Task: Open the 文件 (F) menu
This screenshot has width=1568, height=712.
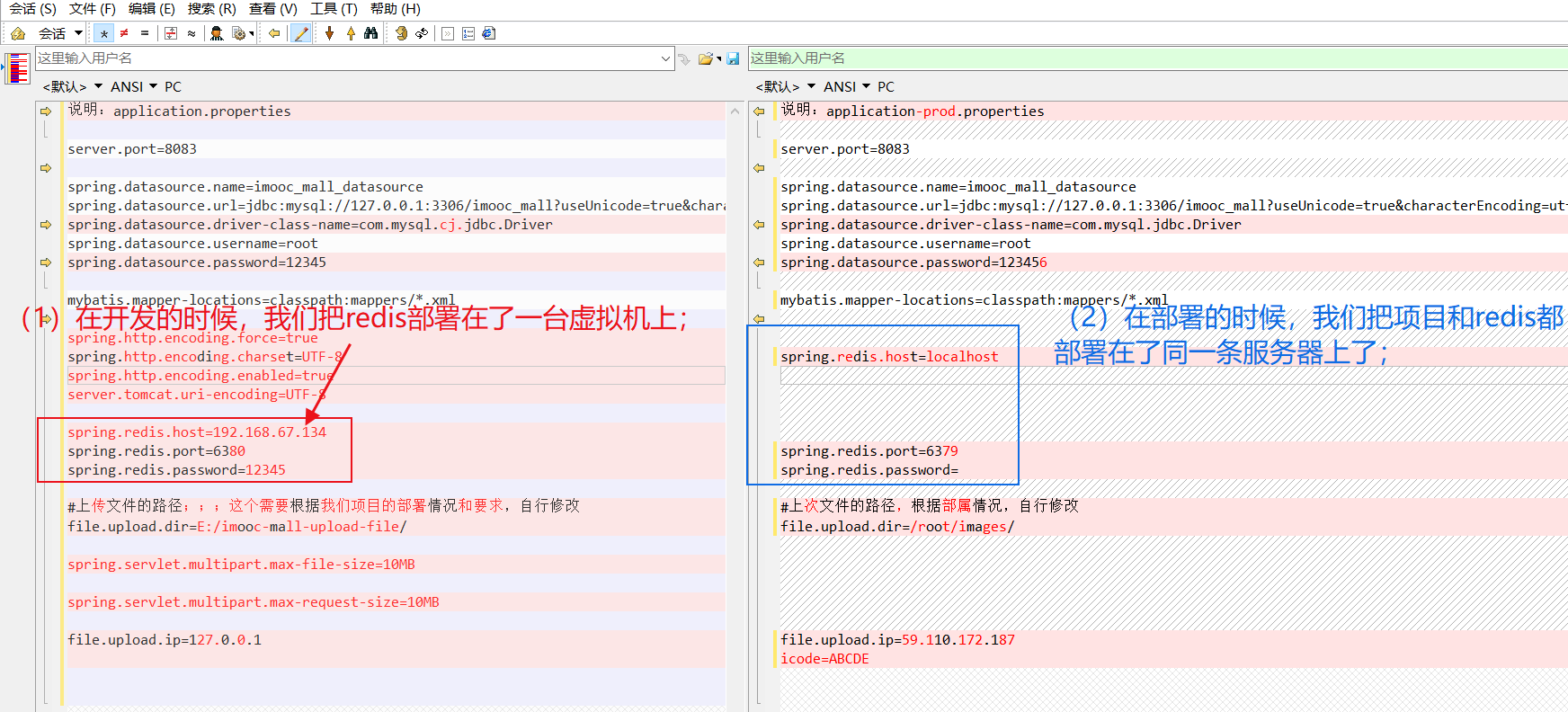Action: tap(93, 9)
